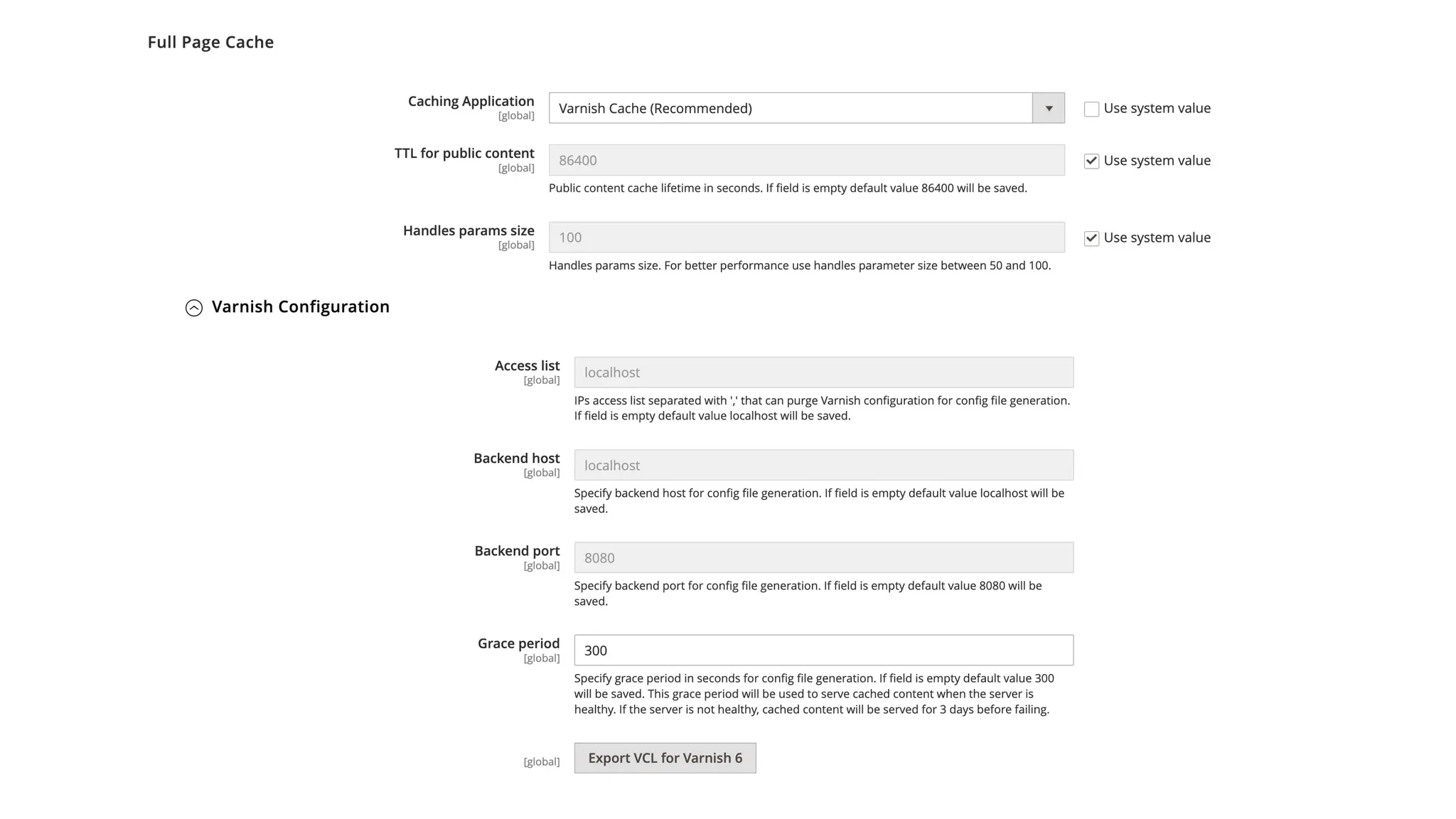The width and height of the screenshot is (1456, 819).
Task: Click the Grace period label
Action: (518, 643)
